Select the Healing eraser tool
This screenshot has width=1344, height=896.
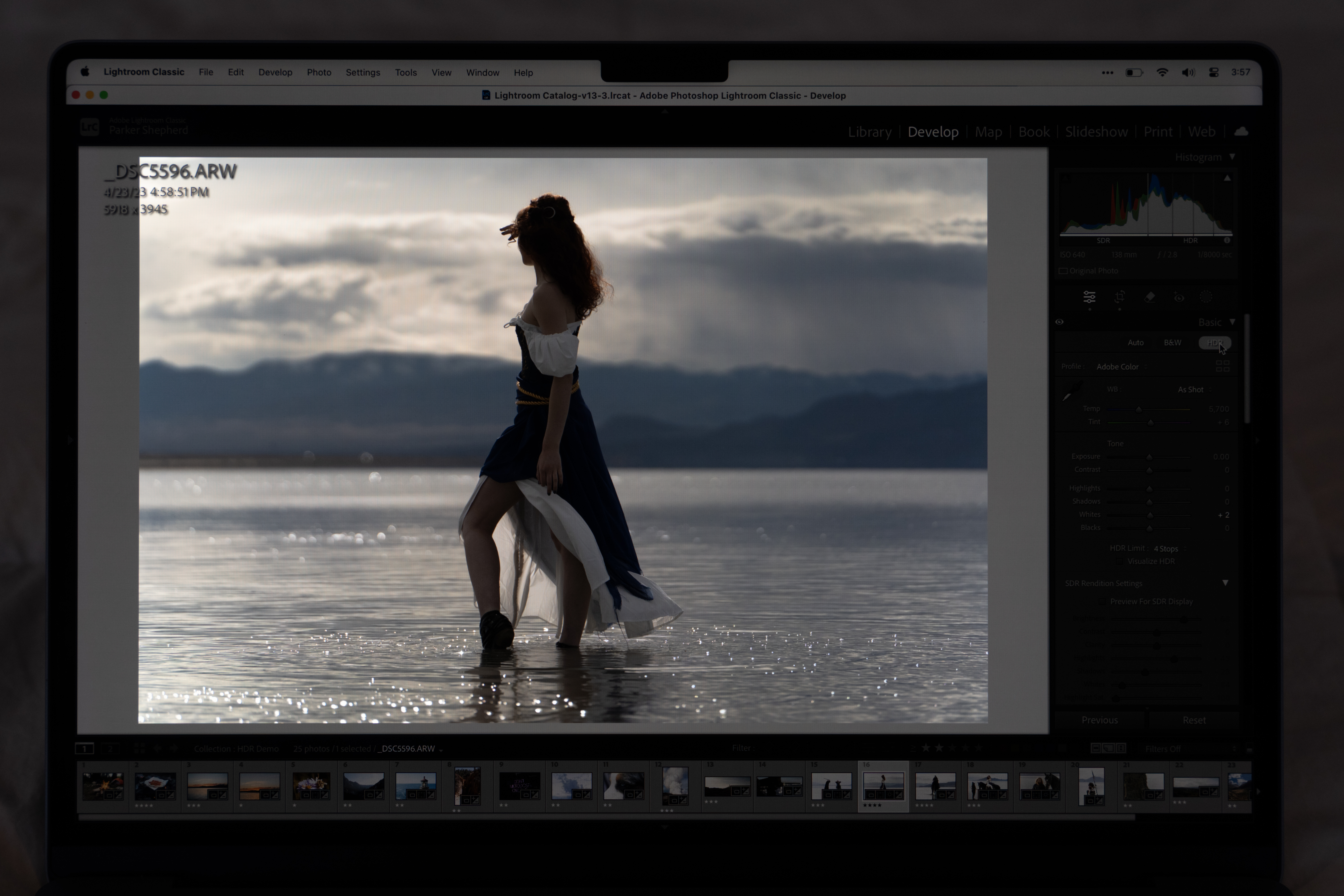1150,297
